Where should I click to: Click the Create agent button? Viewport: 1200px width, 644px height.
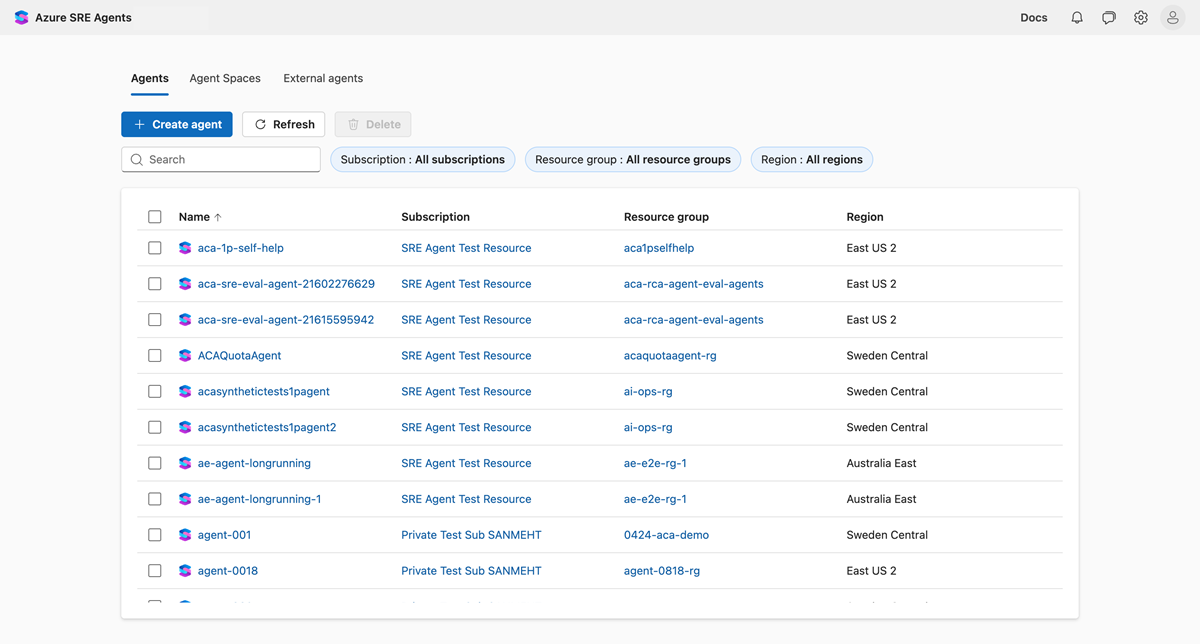point(177,124)
